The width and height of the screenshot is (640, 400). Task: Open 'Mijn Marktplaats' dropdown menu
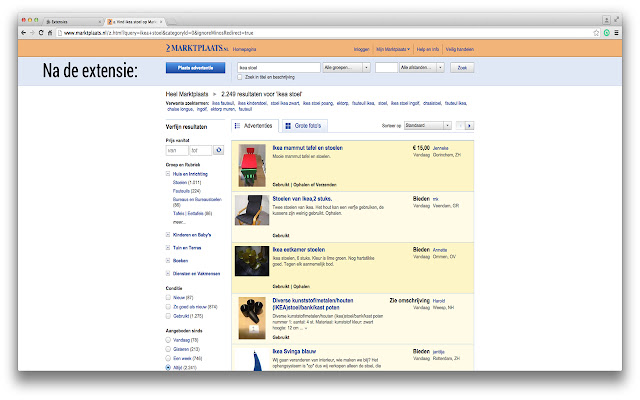393,49
